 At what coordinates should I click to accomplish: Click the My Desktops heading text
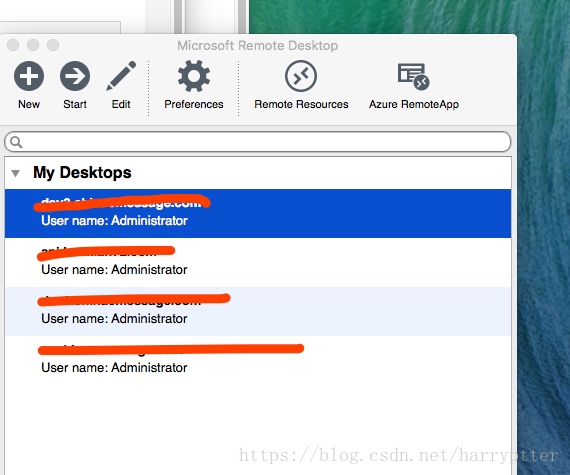coord(82,173)
